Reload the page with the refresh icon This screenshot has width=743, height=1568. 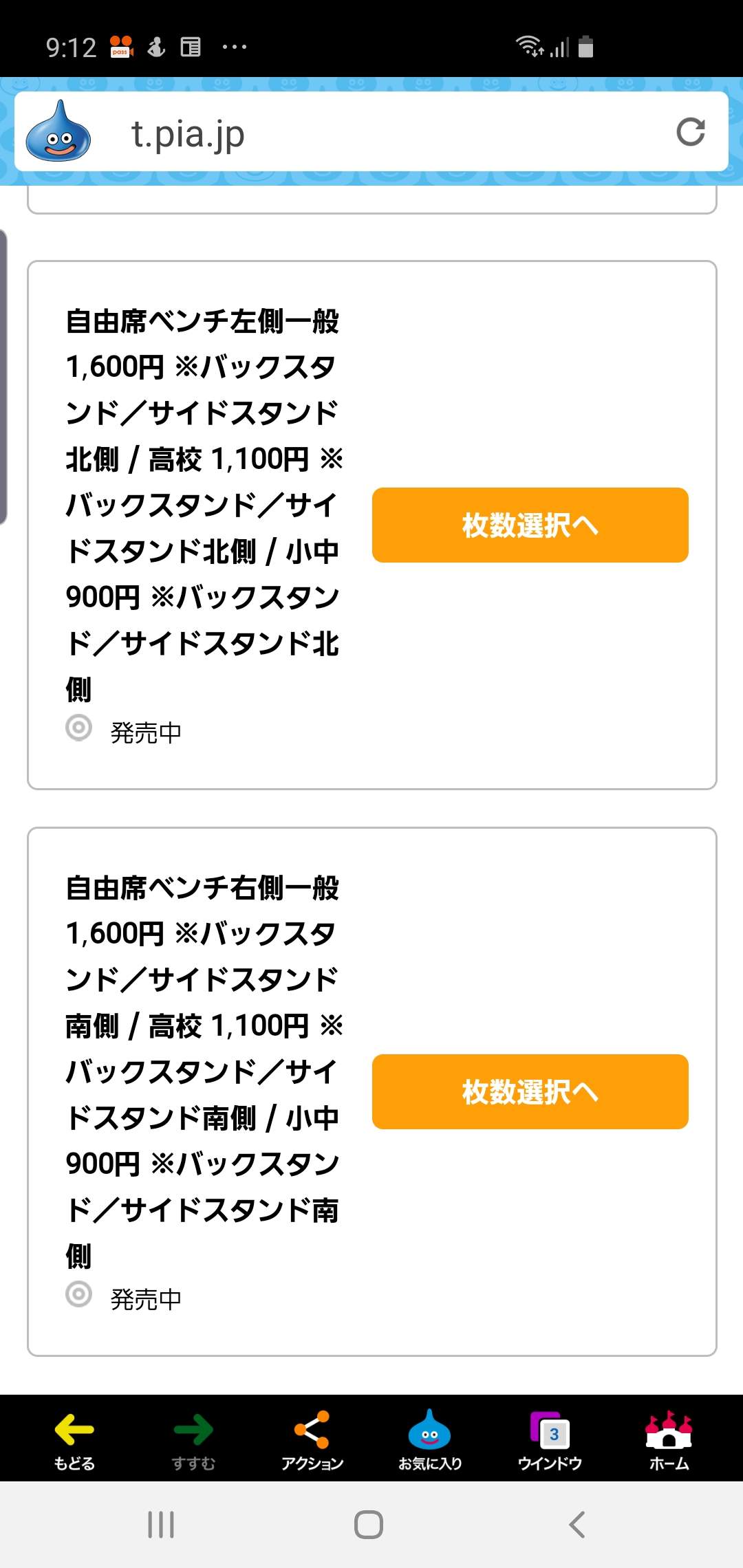[x=690, y=132]
